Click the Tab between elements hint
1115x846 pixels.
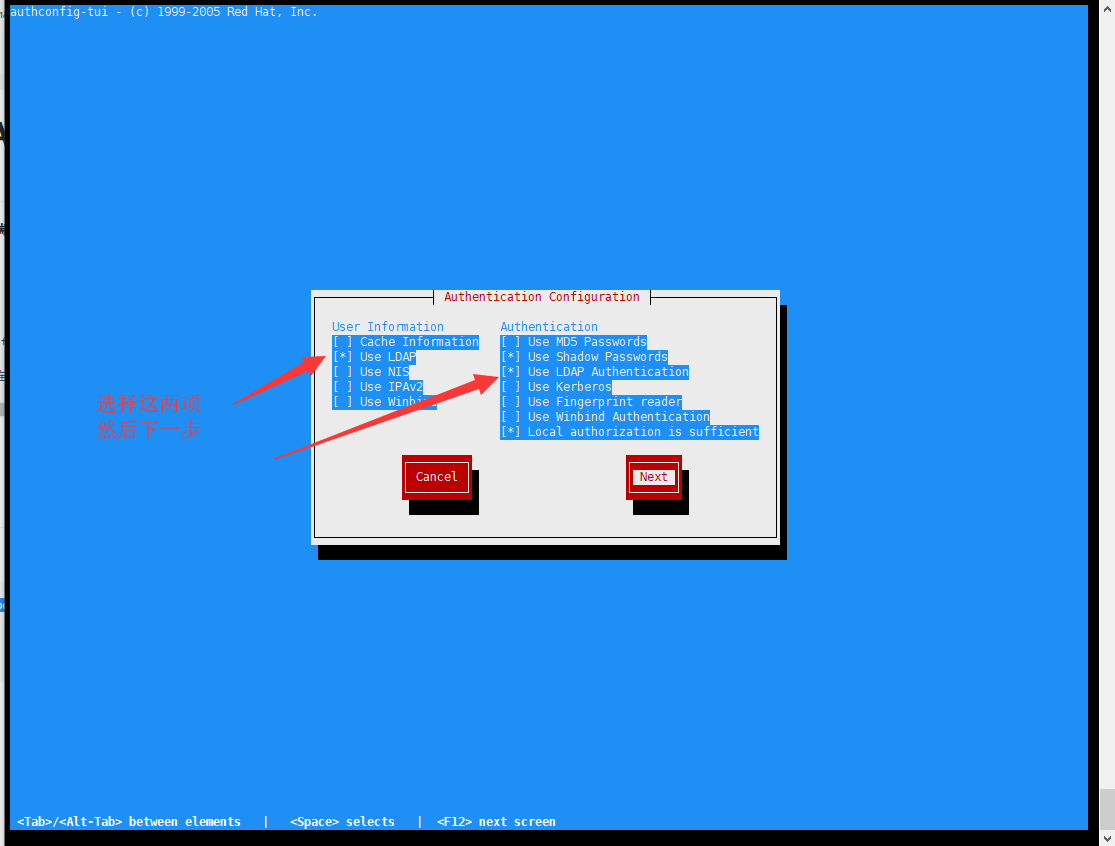(129, 822)
